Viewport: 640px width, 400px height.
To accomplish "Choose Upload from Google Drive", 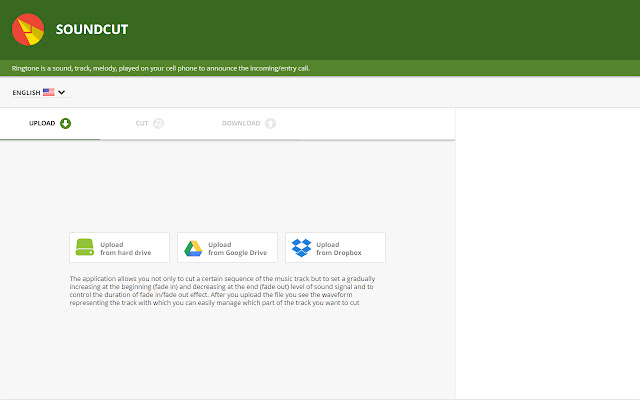I will pos(227,248).
